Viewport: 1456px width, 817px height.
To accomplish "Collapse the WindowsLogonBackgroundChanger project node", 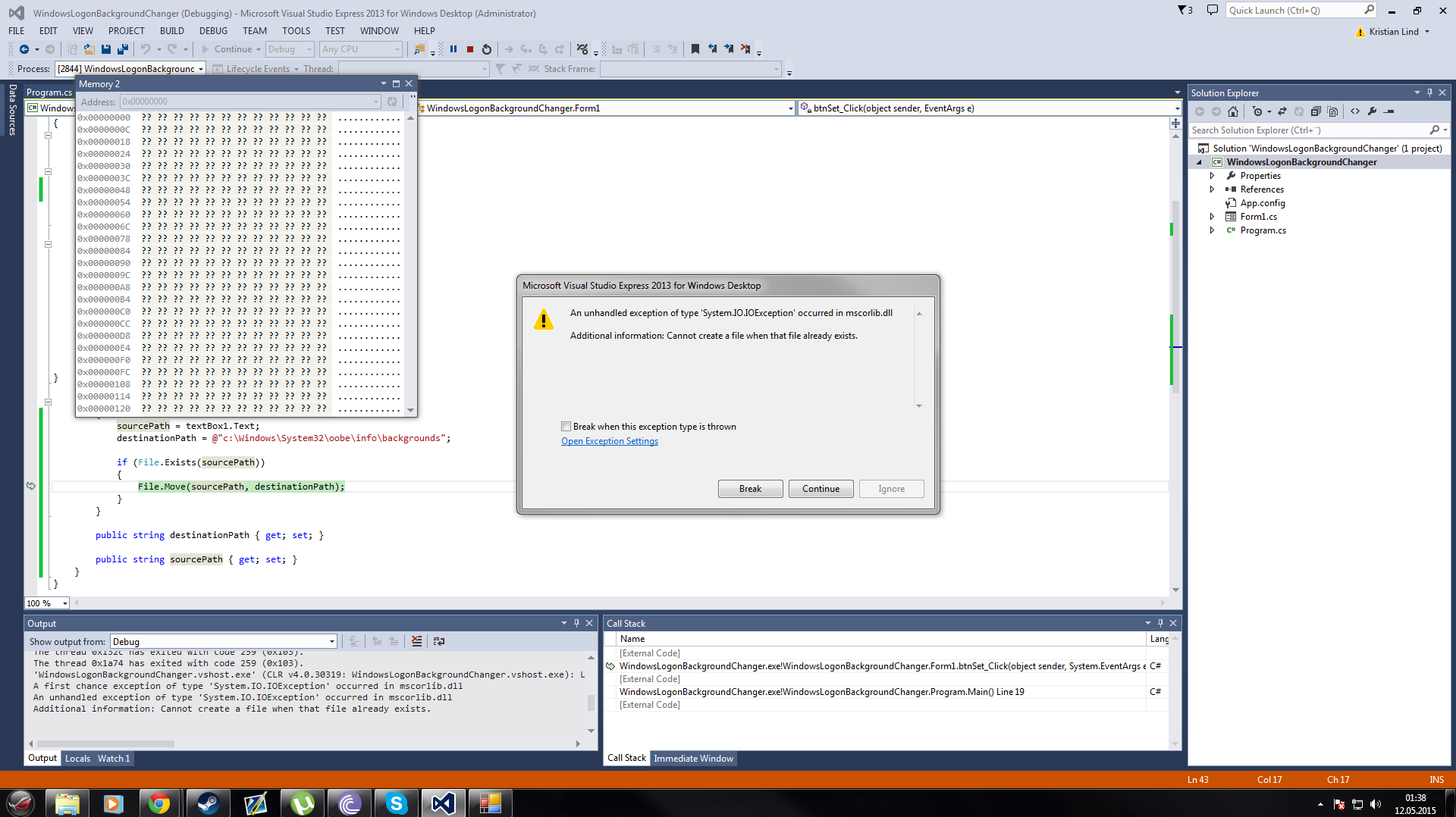I will pos(1199,162).
